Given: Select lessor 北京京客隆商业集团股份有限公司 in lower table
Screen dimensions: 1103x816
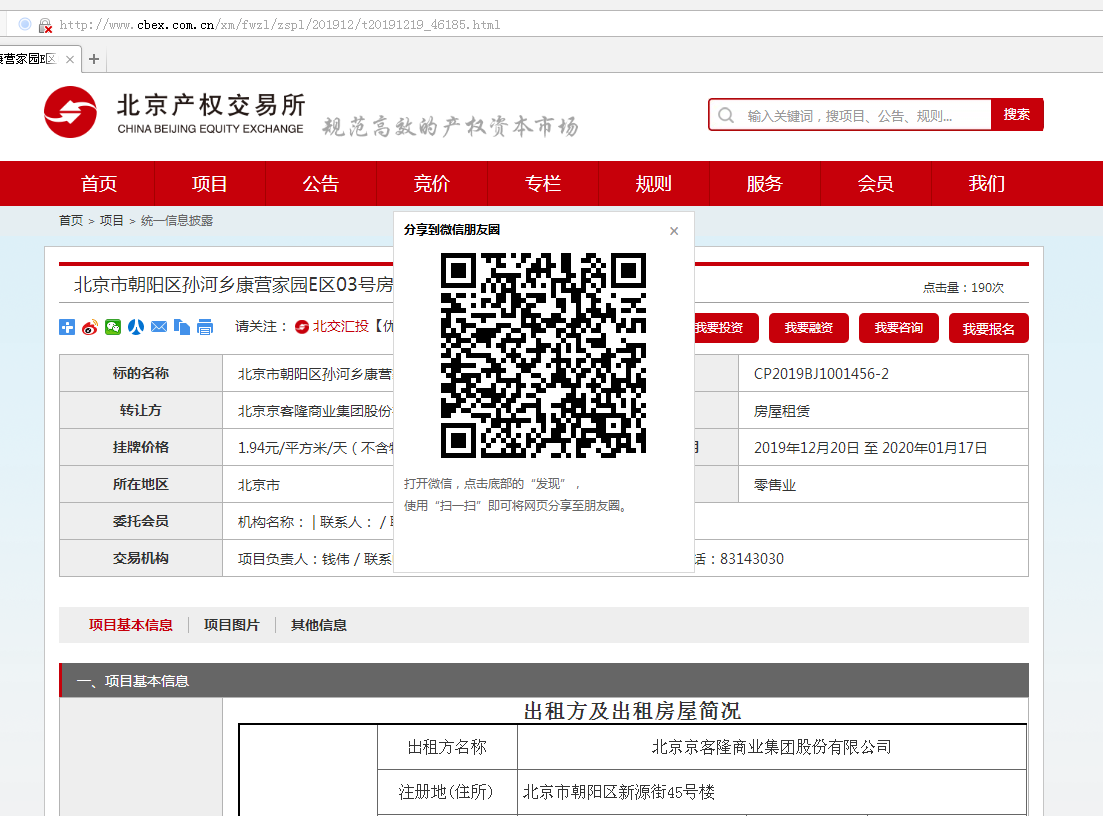Looking at the screenshot, I should click(x=772, y=747).
